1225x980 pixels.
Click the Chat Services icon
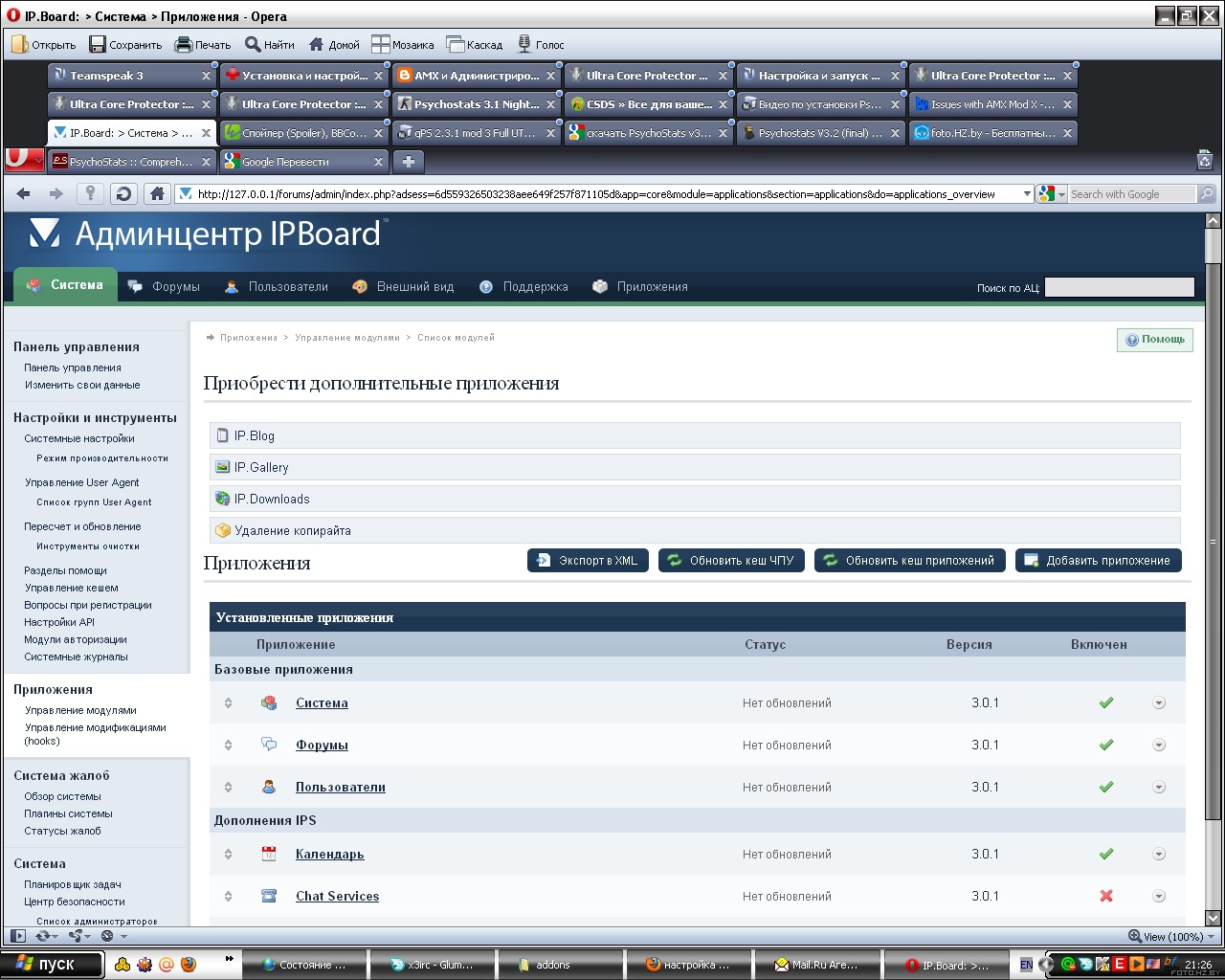[269, 896]
